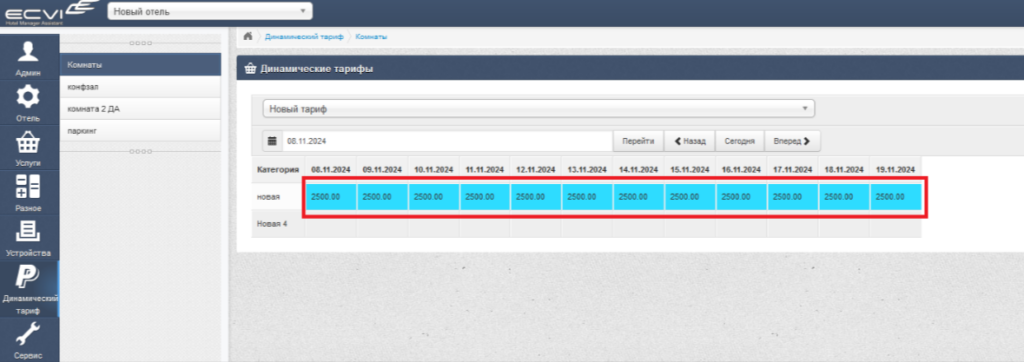Click the 19.11.2024 column header
This screenshot has height=362, width=1024.
[895, 169]
